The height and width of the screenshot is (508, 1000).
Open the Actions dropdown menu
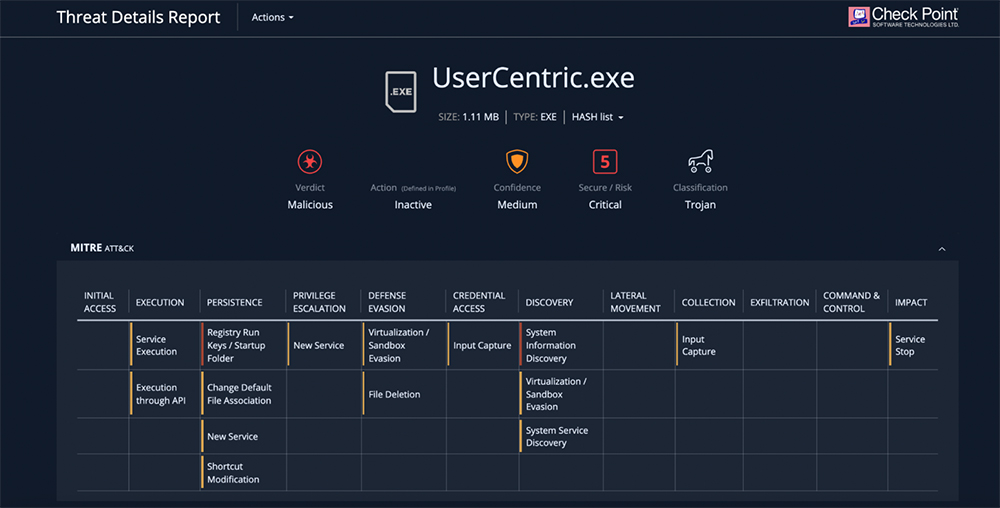pyautogui.click(x=272, y=18)
